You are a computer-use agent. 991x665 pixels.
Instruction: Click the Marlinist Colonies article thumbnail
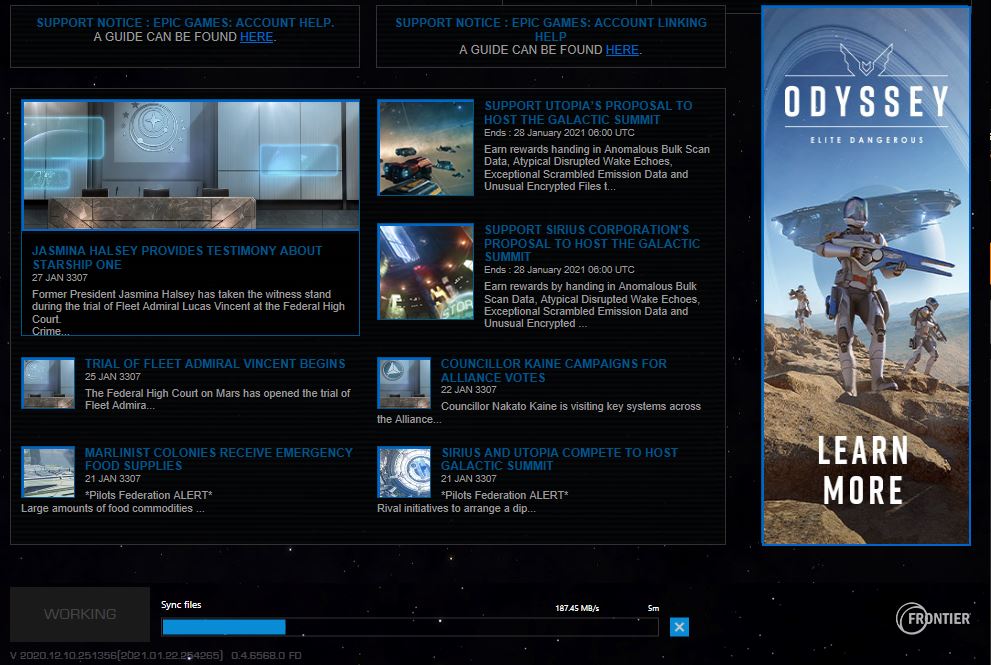(48, 472)
